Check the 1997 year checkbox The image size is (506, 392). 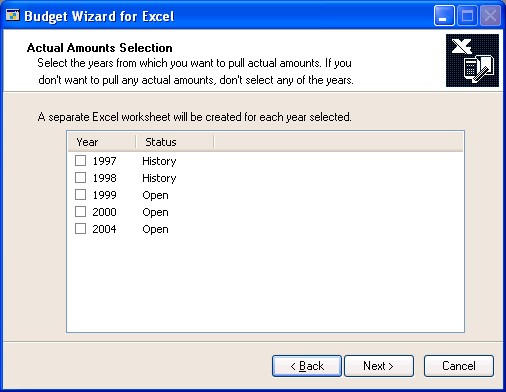(80, 161)
